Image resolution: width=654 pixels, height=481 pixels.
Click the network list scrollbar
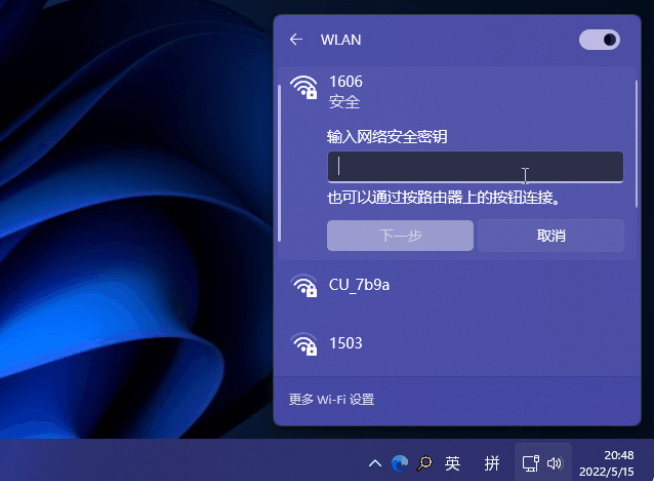[636, 145]
